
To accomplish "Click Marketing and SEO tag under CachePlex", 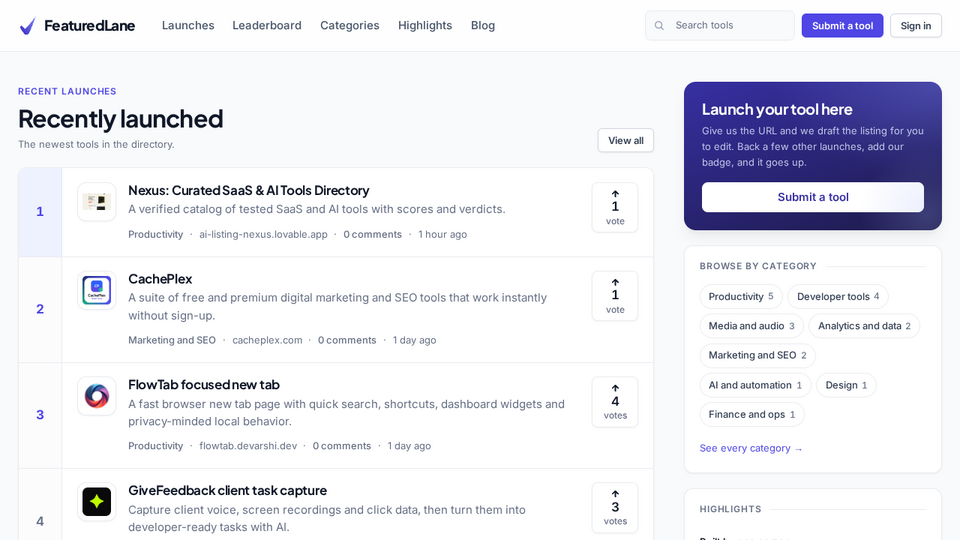I will pyautogui.click(x=172, y=340).
